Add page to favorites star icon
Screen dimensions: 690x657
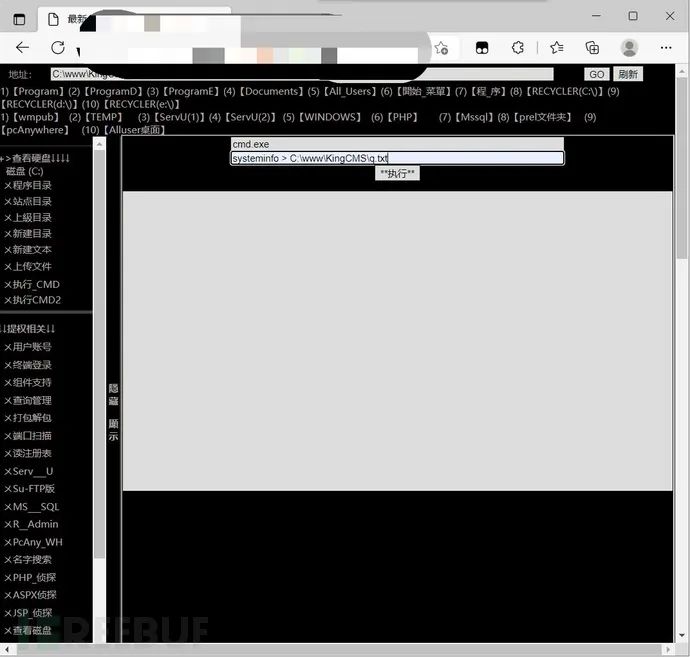(x=441, y=47)
